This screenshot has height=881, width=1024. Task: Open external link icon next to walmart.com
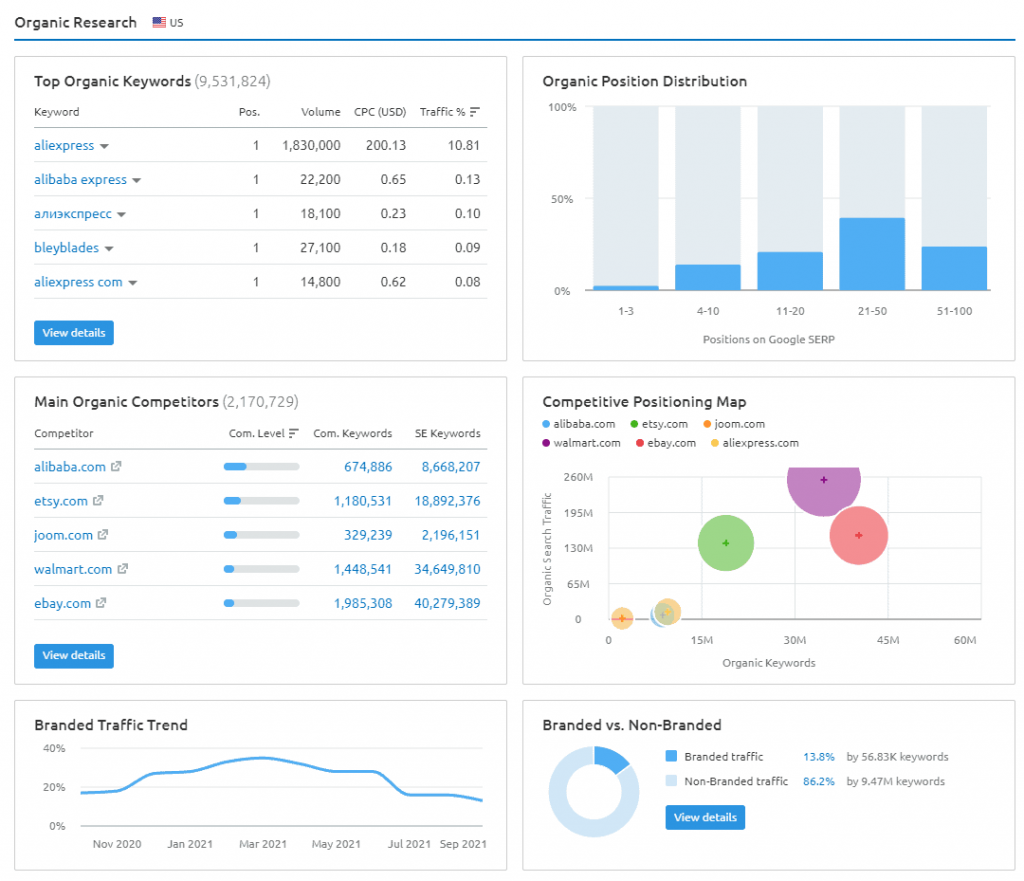[x=123, y=569]
